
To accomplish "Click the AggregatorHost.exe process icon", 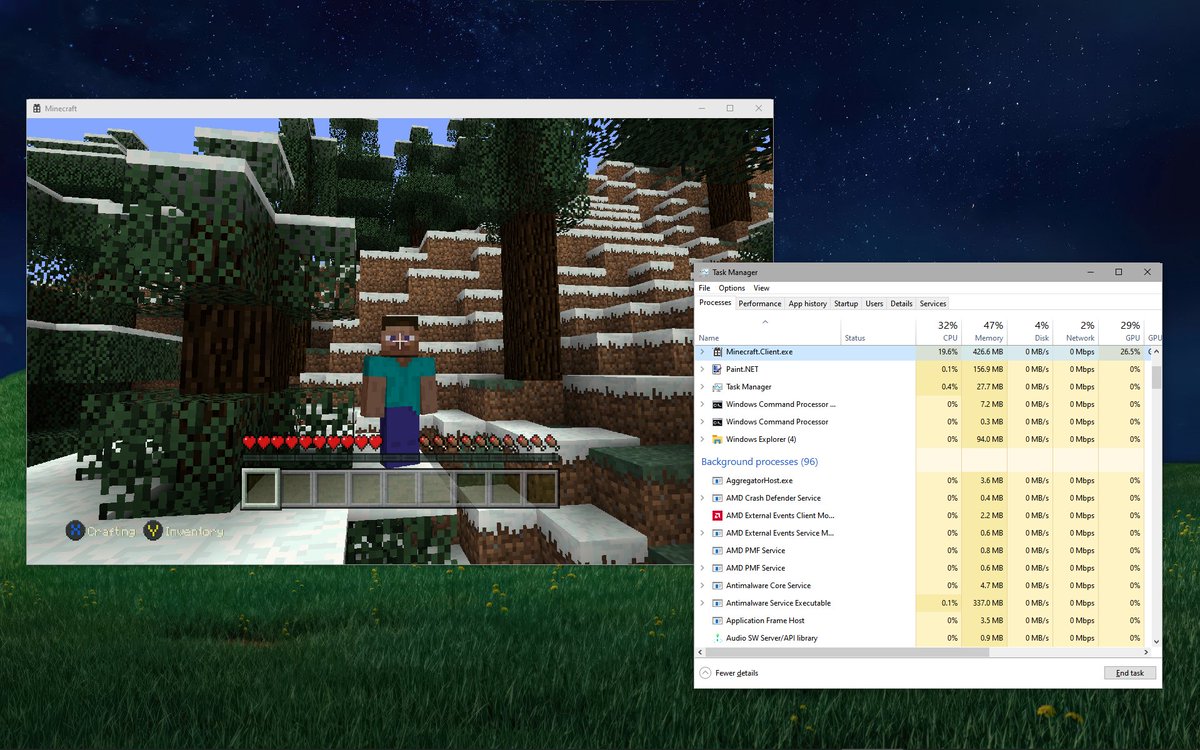I will (718, 481).
